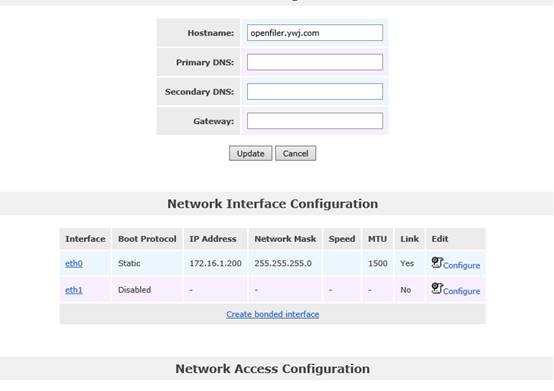Click the Network Interface Configuration heading
The height and width of the screenshot is (391, 554).
pyautogui.click(x=272, y=204)
